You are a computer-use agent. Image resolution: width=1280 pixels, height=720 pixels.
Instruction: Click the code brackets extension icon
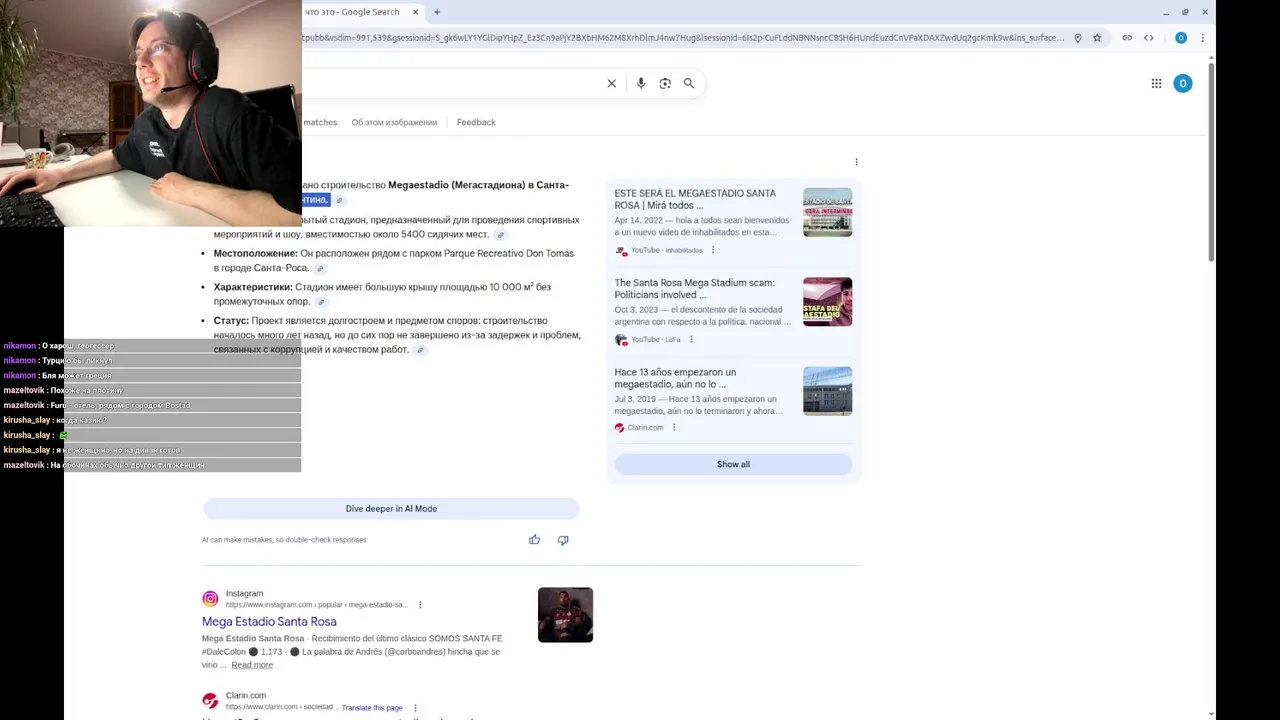pyautogui.click(x=1149, y=38)
